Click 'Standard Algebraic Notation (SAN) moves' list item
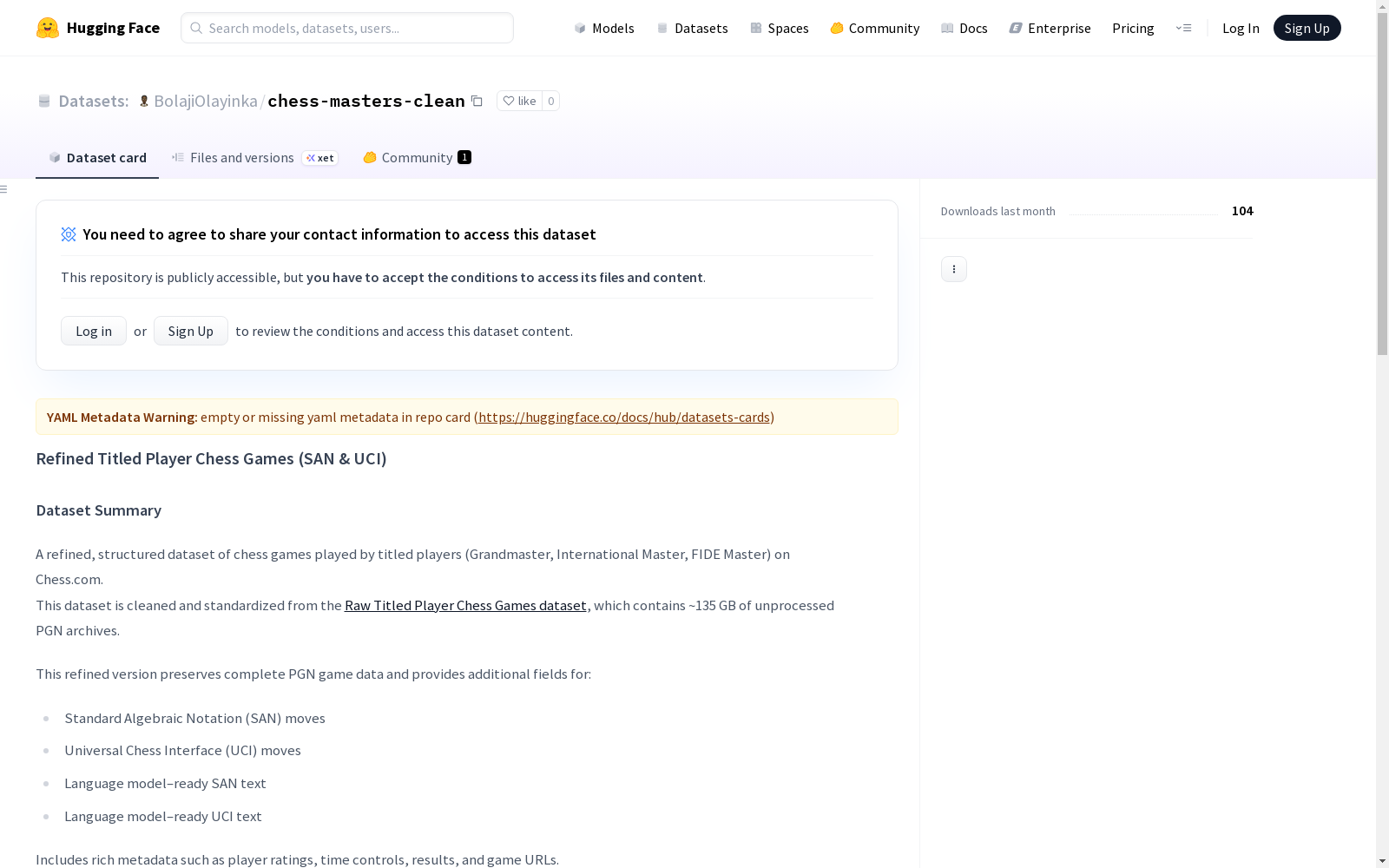 tap(194, 718)
